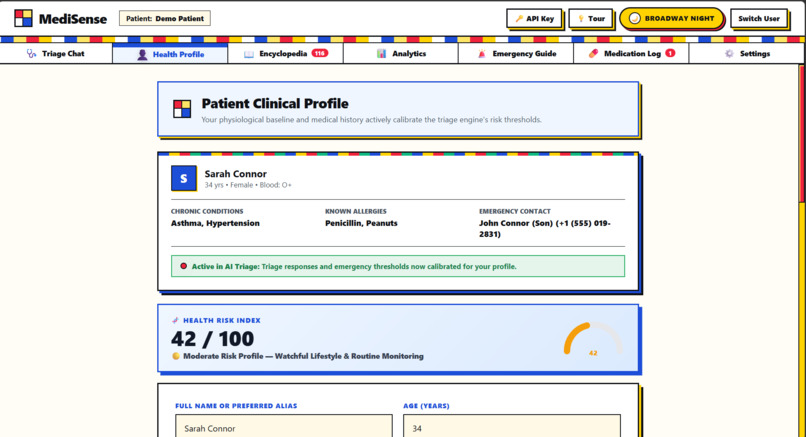Click the 116 badge on Encyclopedia

point(320,53)
